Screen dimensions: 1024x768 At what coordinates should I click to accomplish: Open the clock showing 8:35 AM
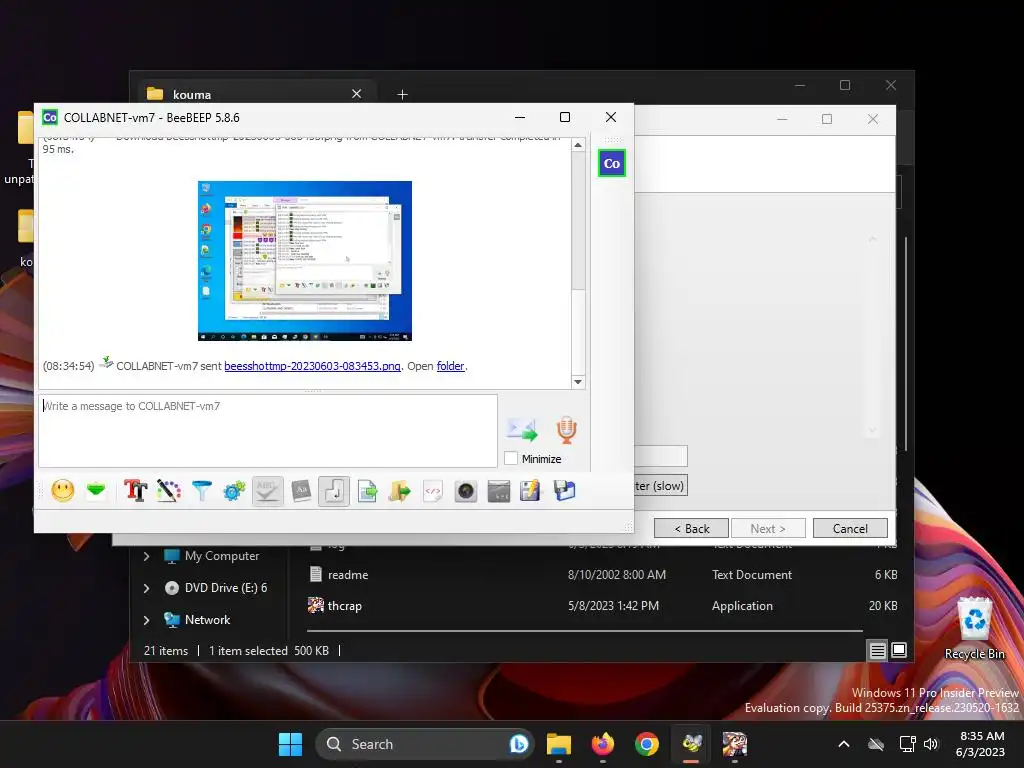[981, 744]
